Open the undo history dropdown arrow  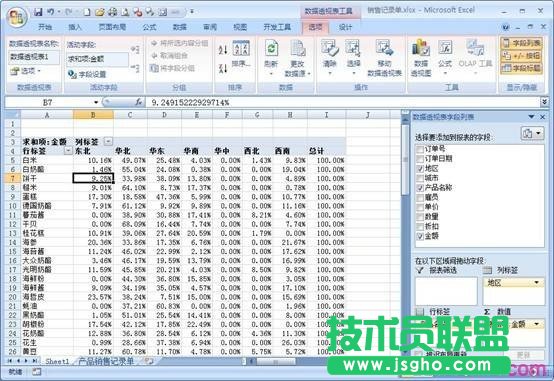[x=59, y=12]
